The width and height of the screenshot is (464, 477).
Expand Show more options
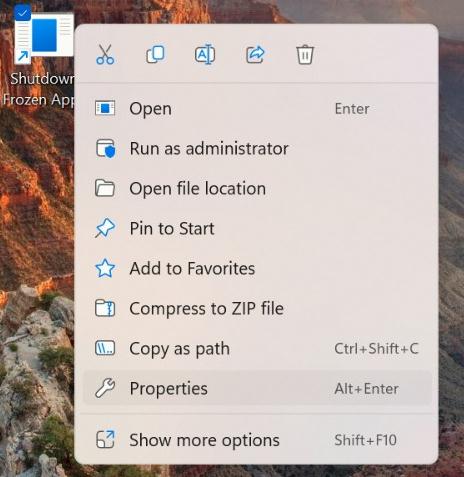(x=256, y=440)
